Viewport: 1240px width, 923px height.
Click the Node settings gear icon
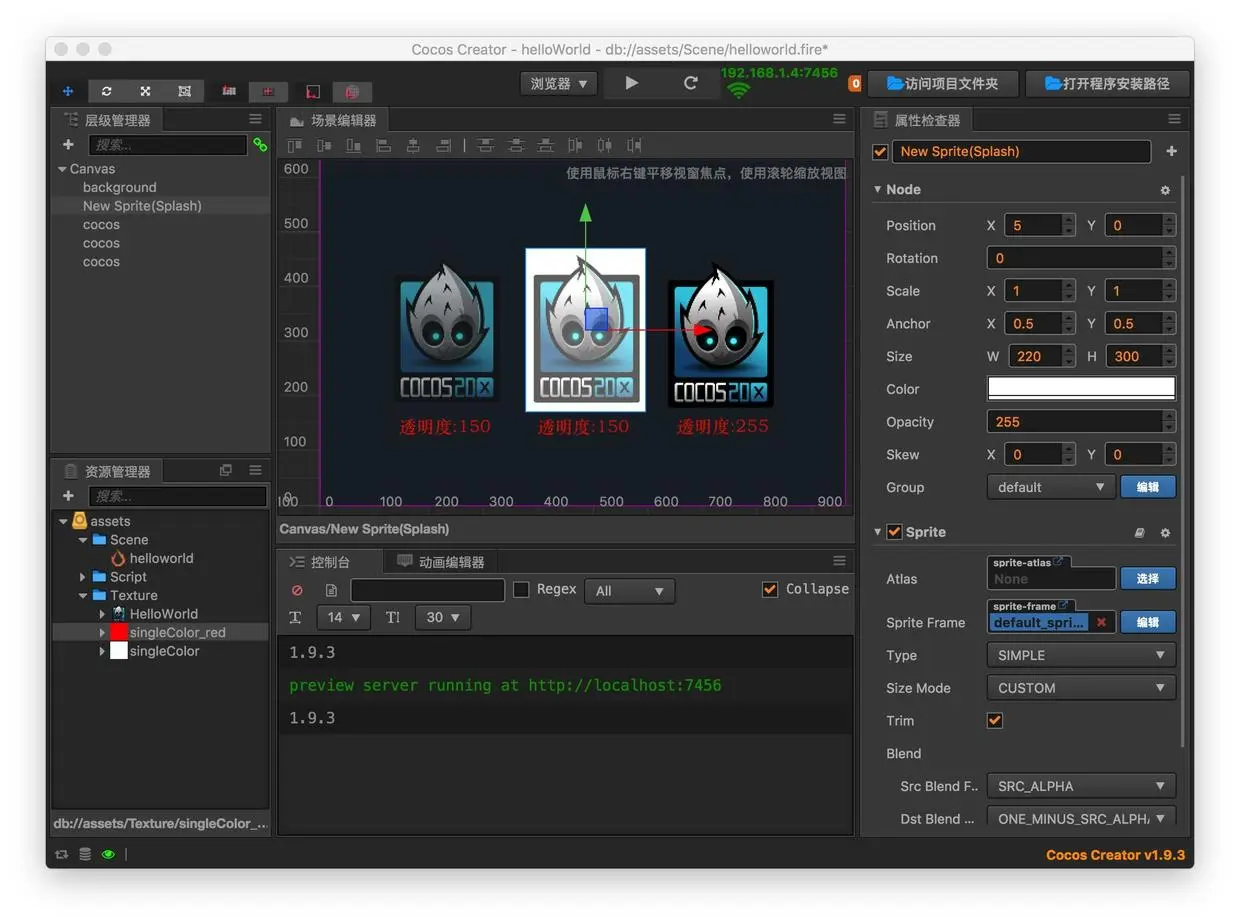click(1165, 190)
